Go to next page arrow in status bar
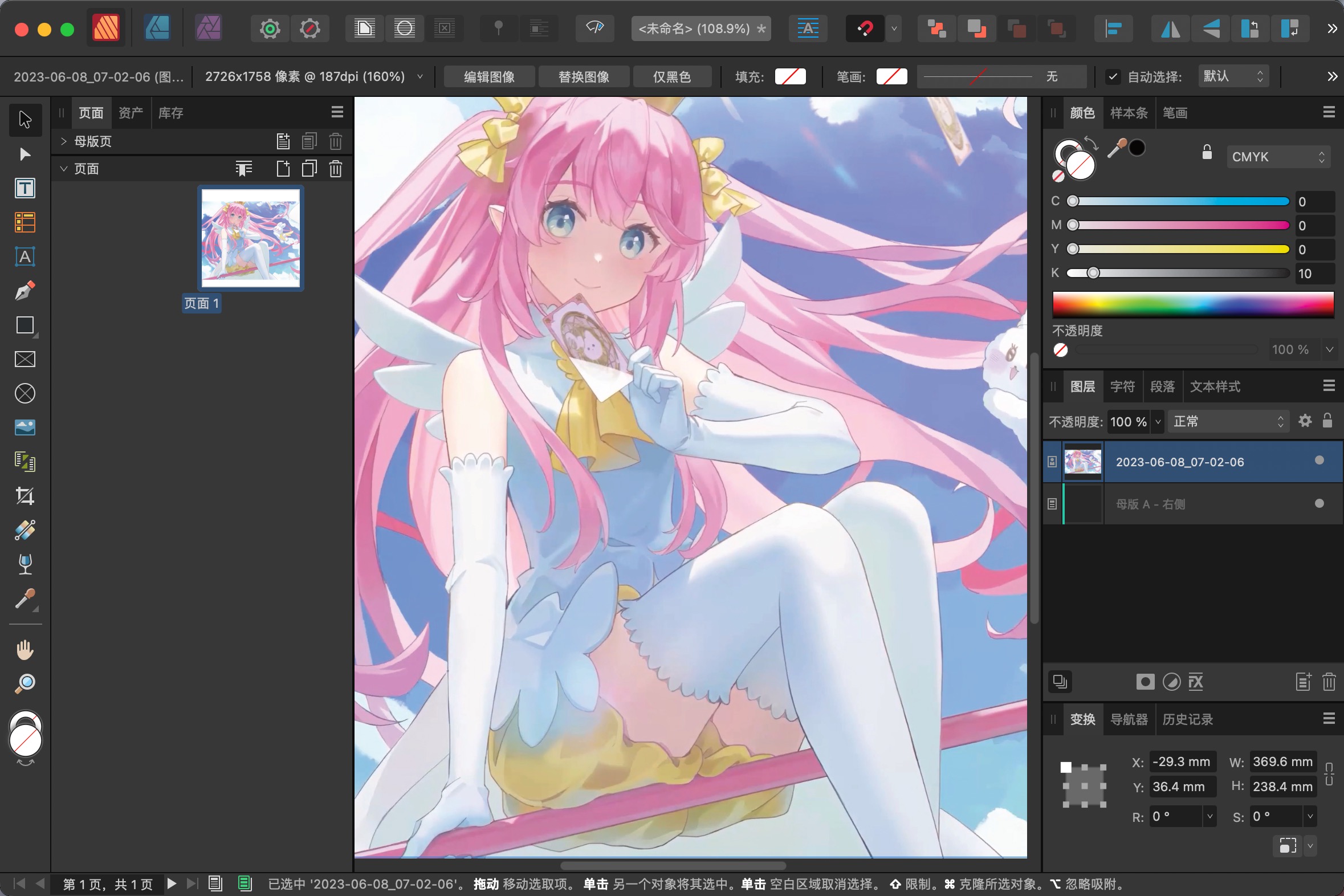 click(172, 883)
